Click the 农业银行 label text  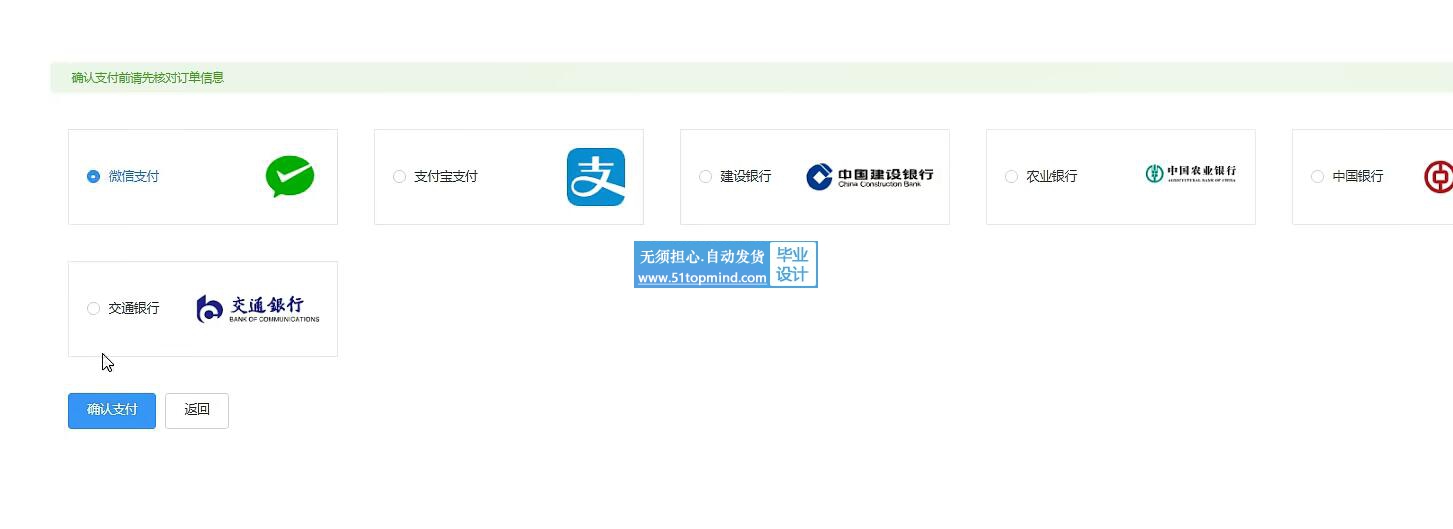(x=1052, y=176)
